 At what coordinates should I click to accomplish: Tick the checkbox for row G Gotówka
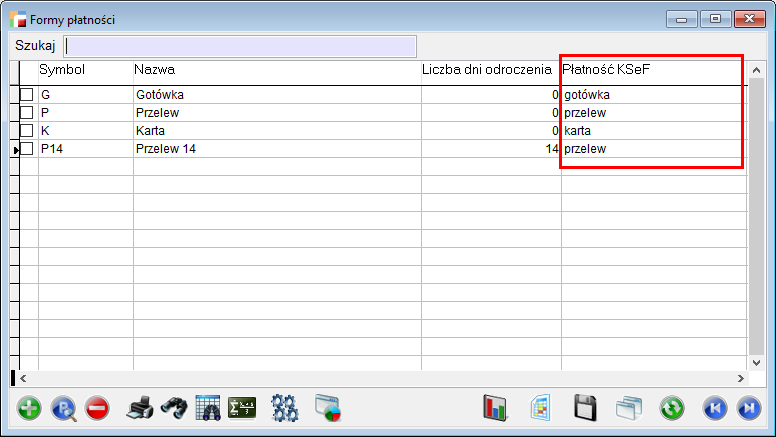(27, 95)
